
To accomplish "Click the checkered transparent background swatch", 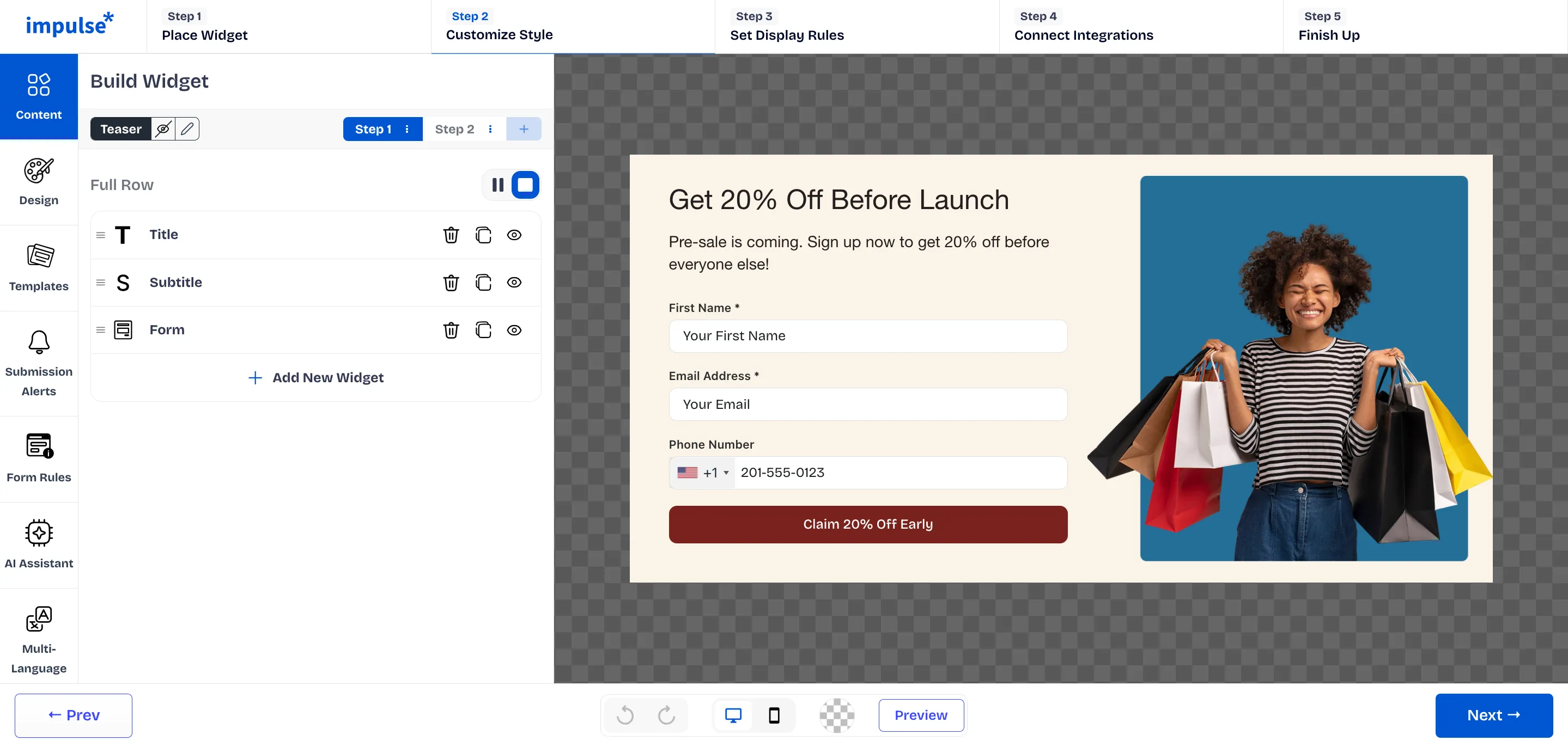I will click(x=836, y=715).
